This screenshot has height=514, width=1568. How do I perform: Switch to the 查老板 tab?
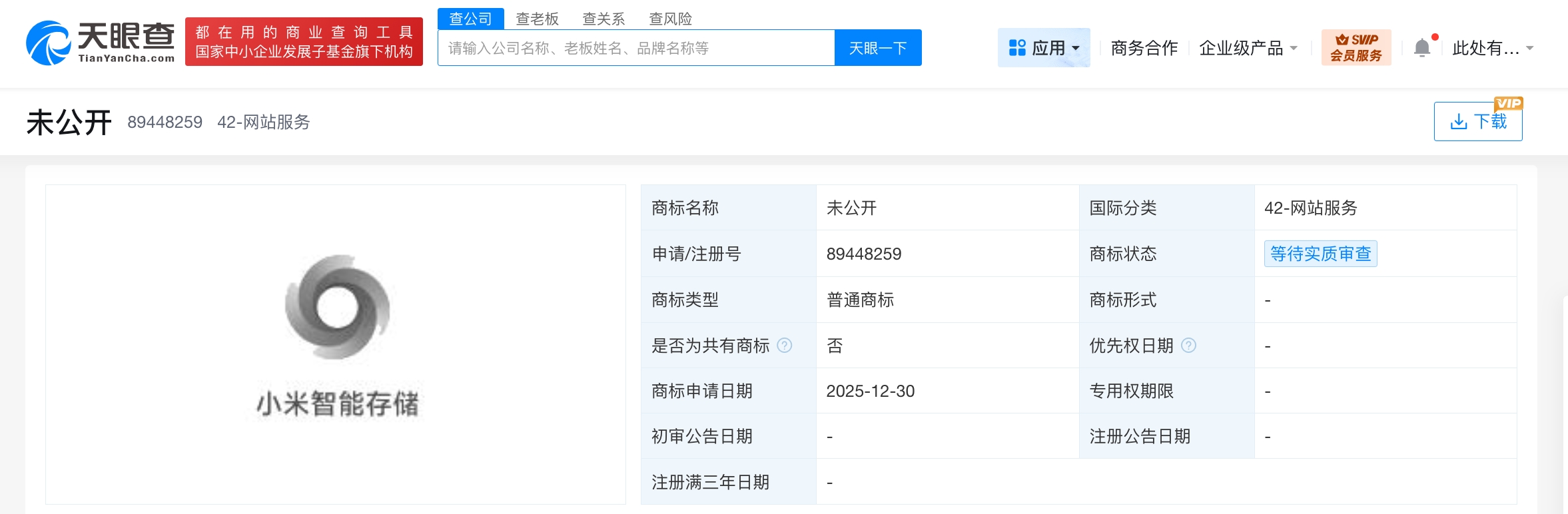537,19
